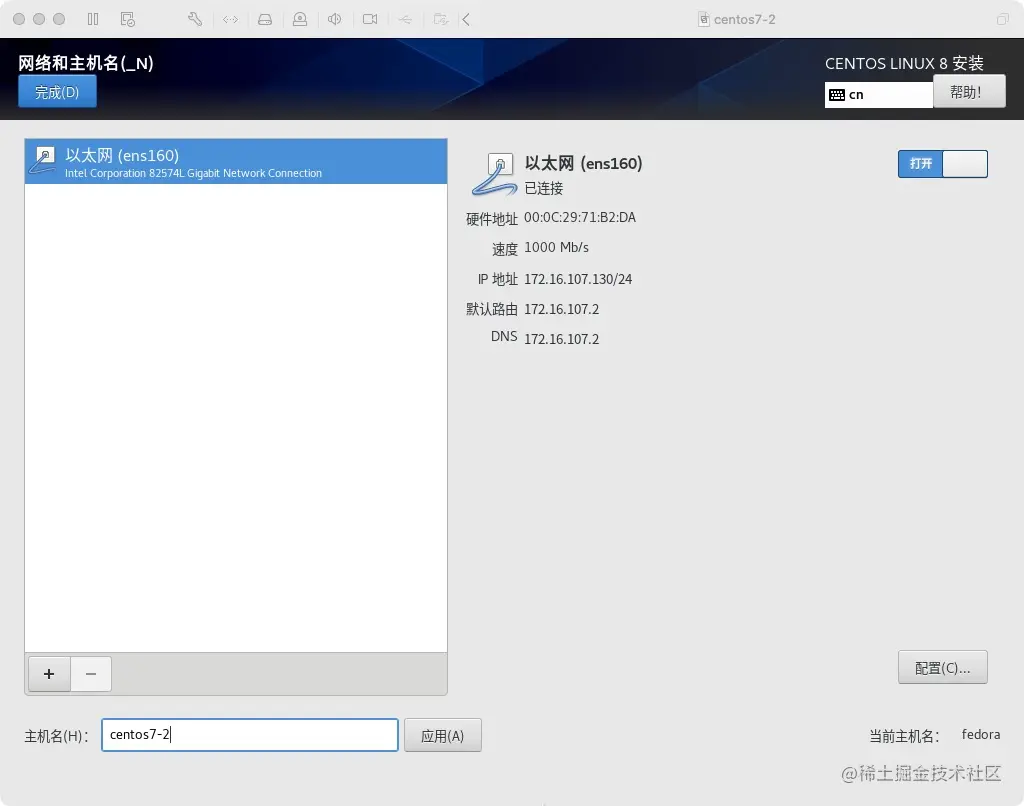The image size is (1024, 806).
Task: Click the hostname input field showing centos7-2
Action: pyautogui.click(x=249, y=734)
